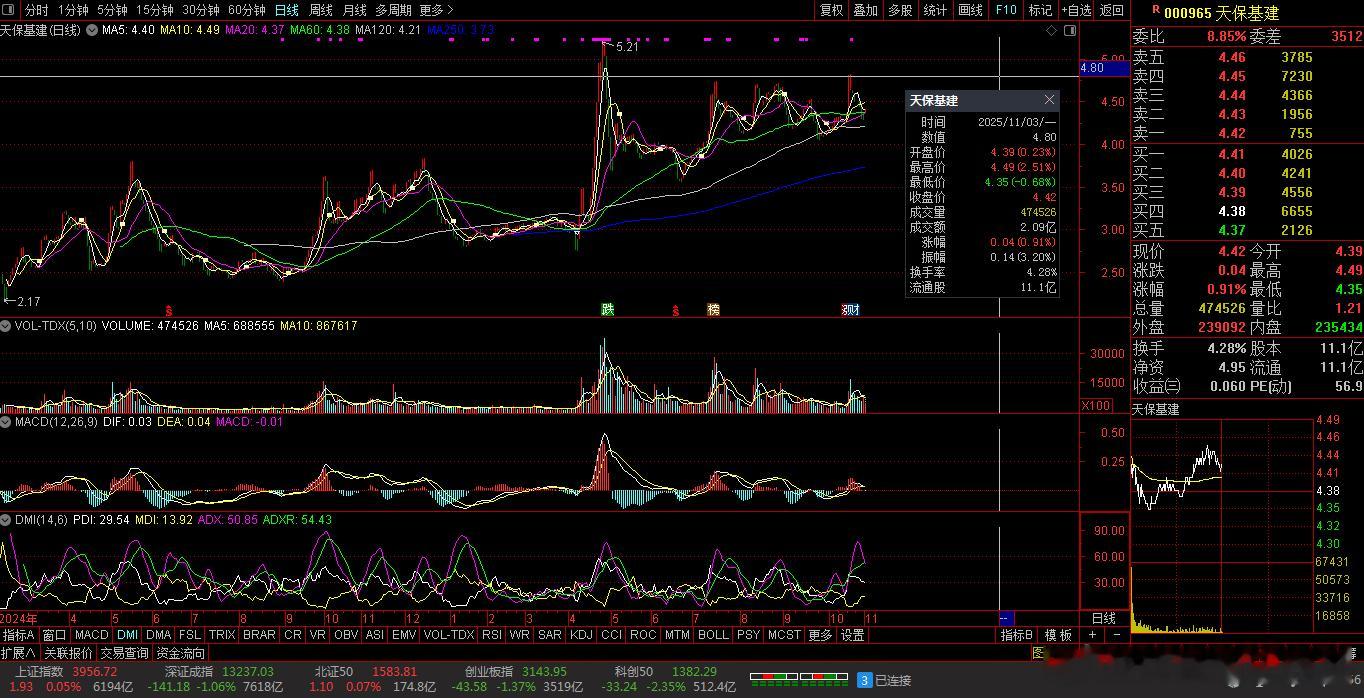
Task: Open the 模板 template menu
Action: pos(1058,635)
